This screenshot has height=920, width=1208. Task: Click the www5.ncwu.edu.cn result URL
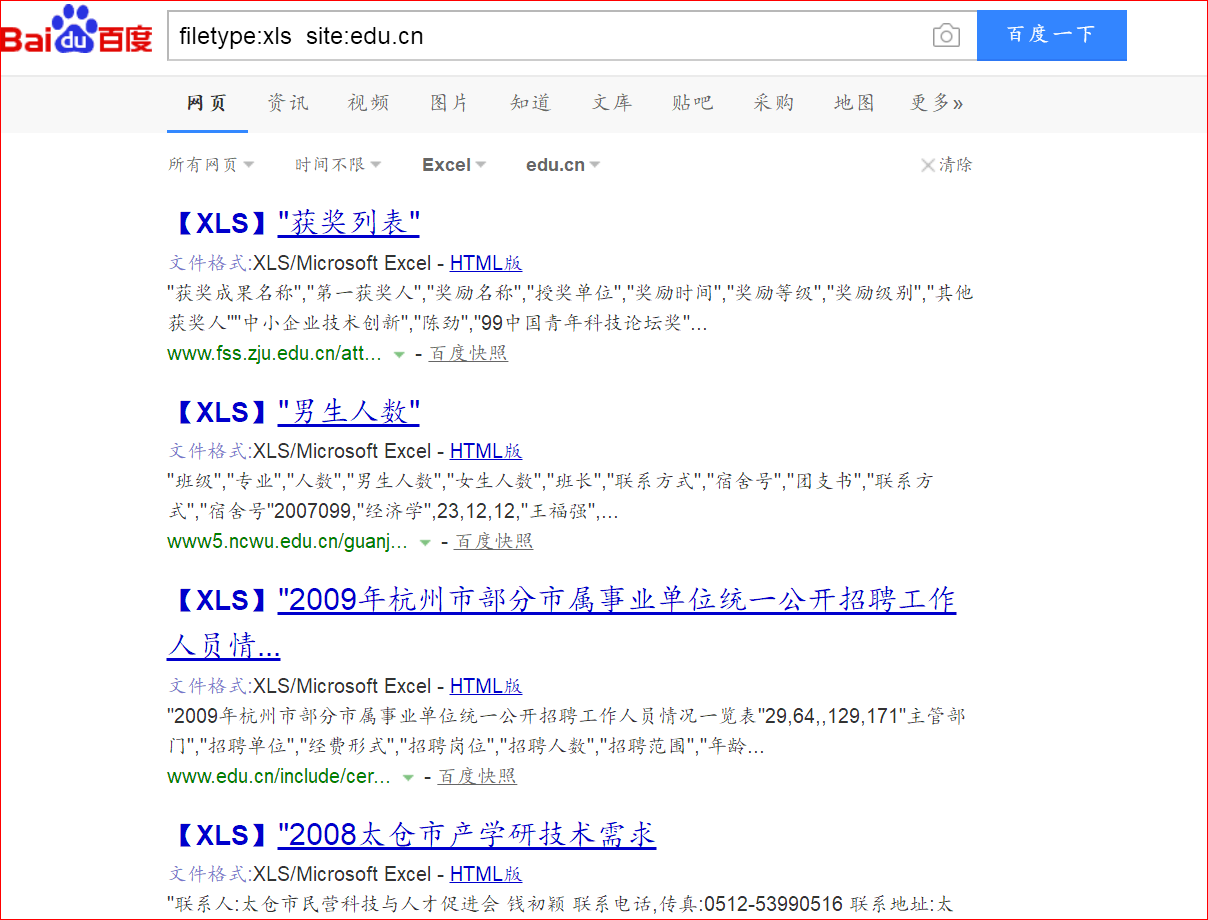tap(288, 541)
